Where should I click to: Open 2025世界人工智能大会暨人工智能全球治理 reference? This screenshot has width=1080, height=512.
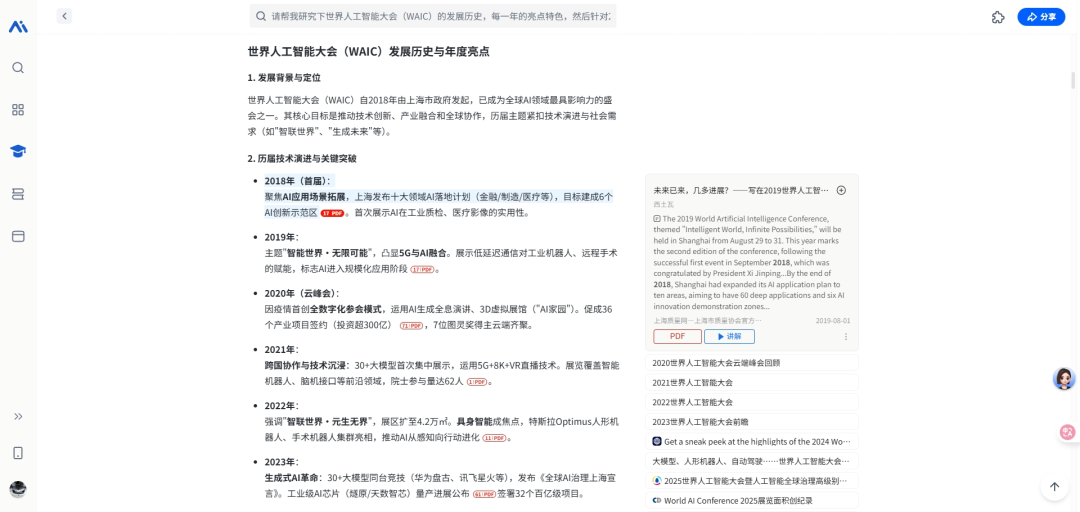pos(751,481)
